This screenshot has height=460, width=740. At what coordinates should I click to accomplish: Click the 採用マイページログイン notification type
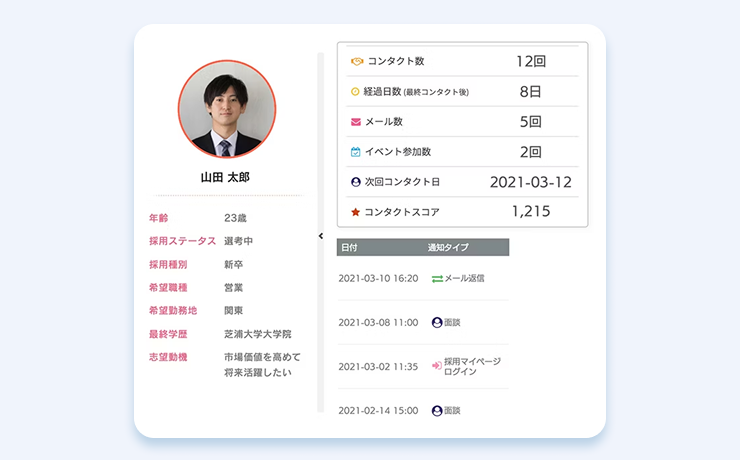point(472,367)
